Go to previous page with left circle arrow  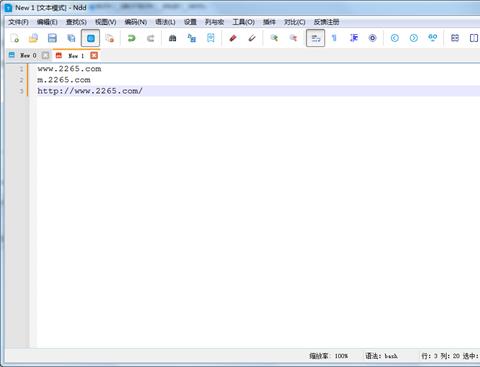pyautogui.click(x=395, y=38)
